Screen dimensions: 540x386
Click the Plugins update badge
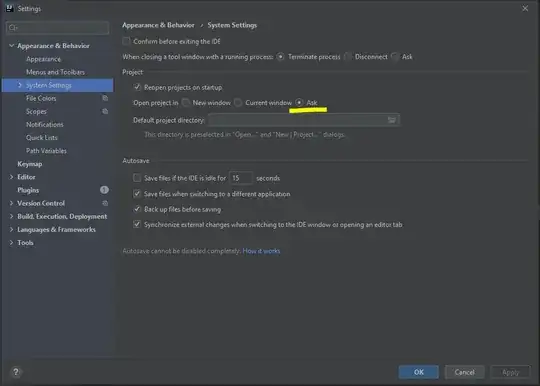[x=104, y=190]
